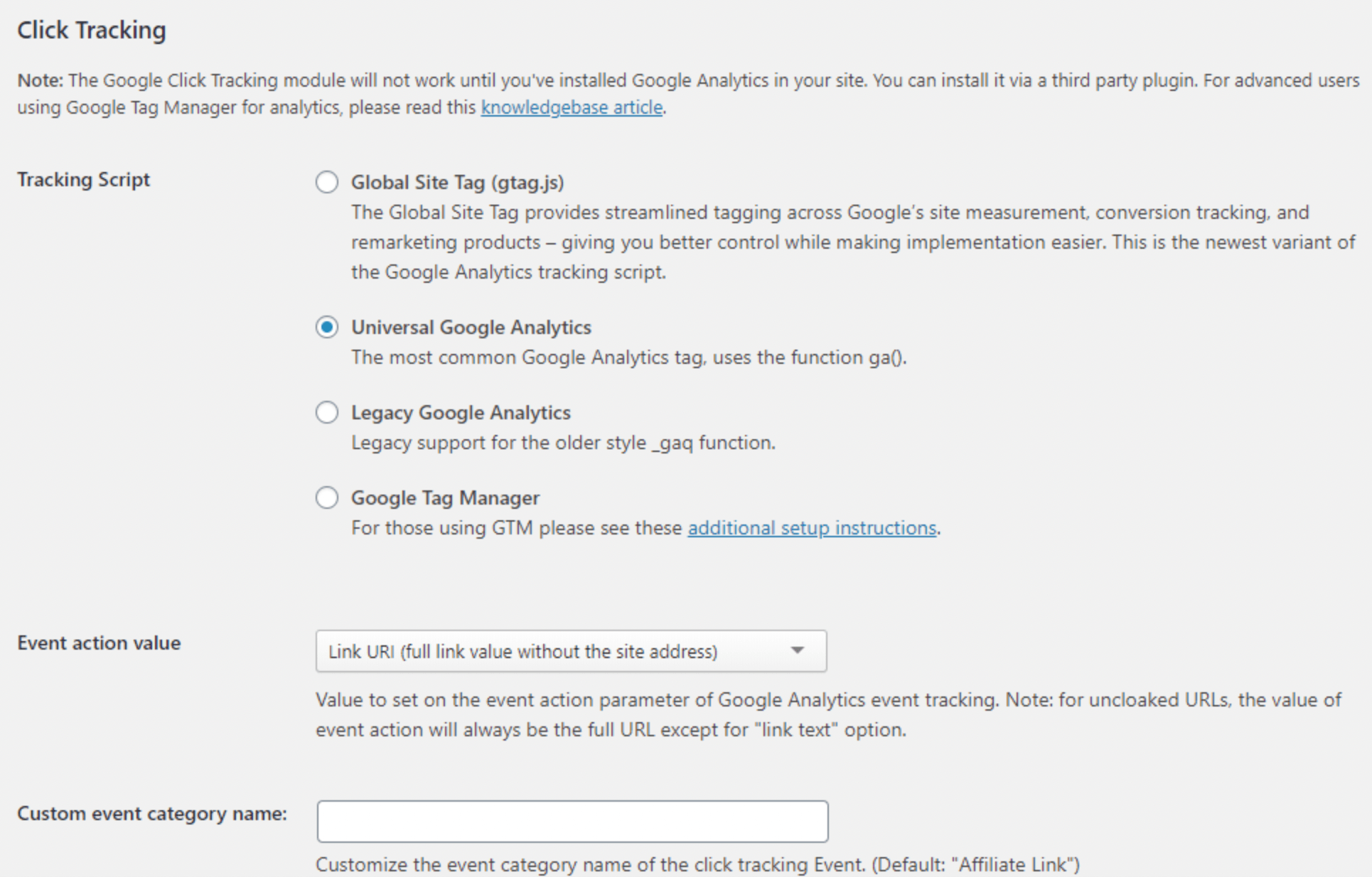Open the knowledgebase article link

572,107
